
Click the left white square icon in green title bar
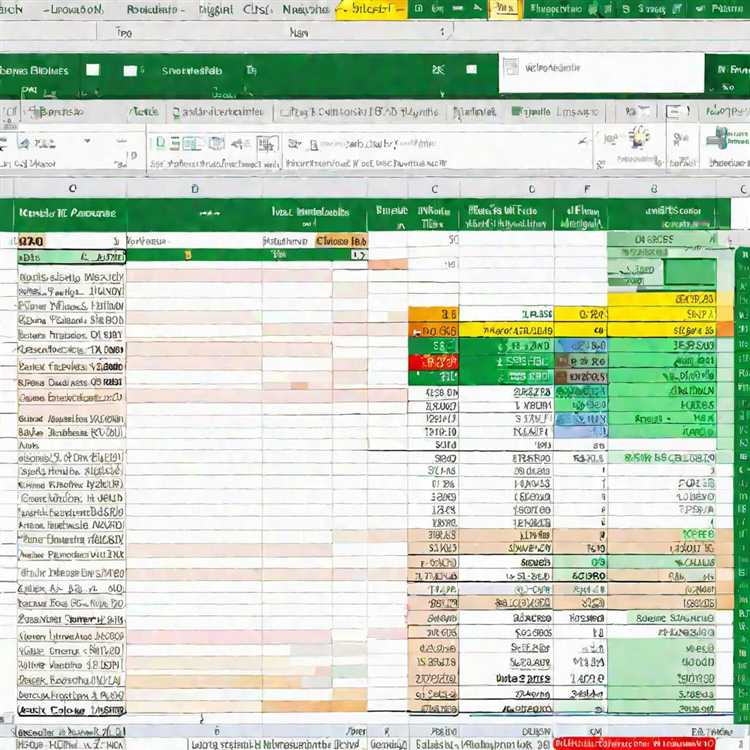click(x=92, y=70)
